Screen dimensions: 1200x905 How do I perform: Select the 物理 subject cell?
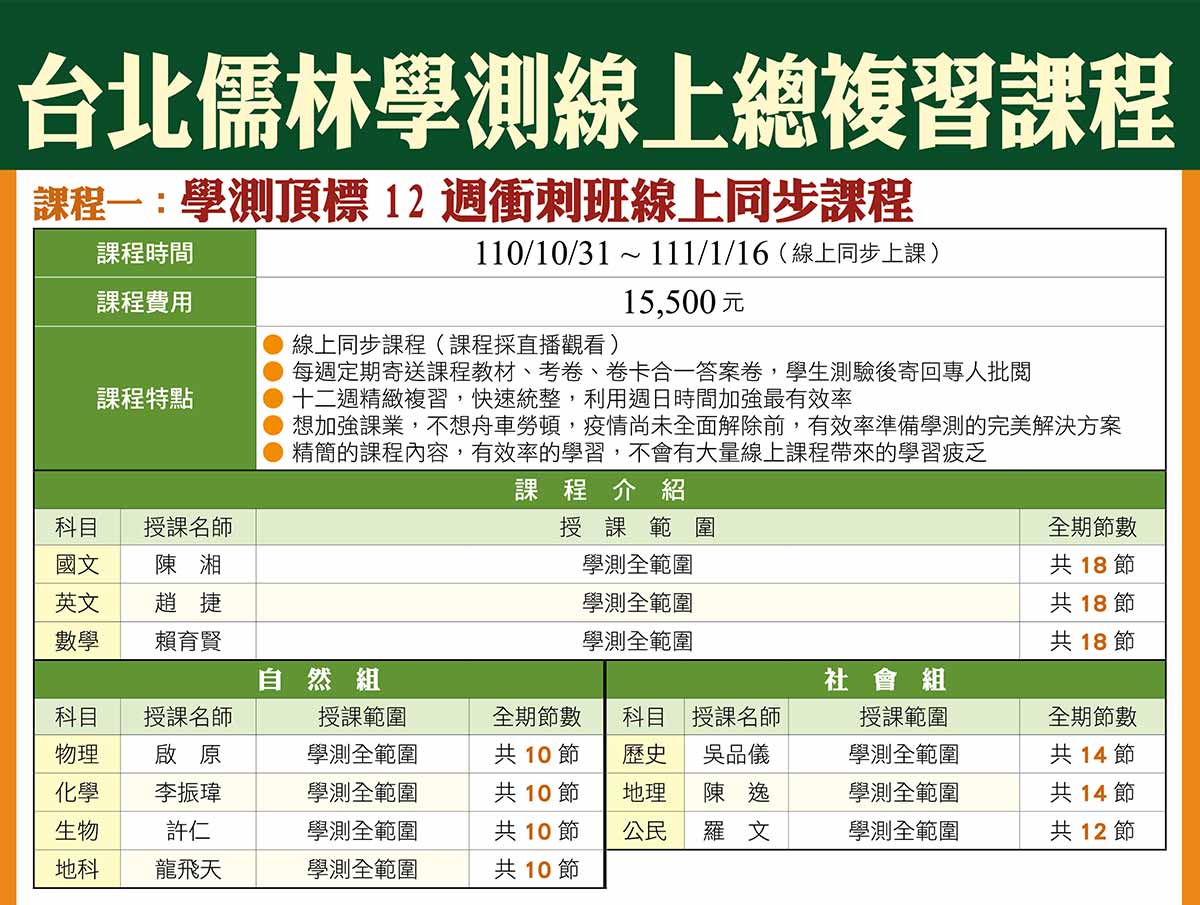tap(77, 754)
